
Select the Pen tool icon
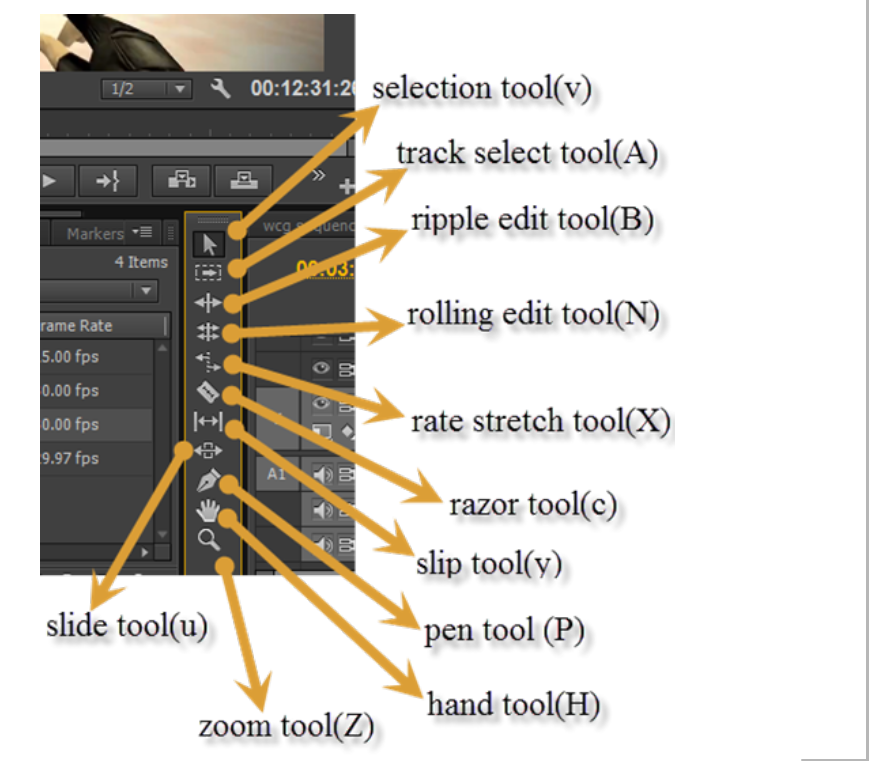pos(208,480)
